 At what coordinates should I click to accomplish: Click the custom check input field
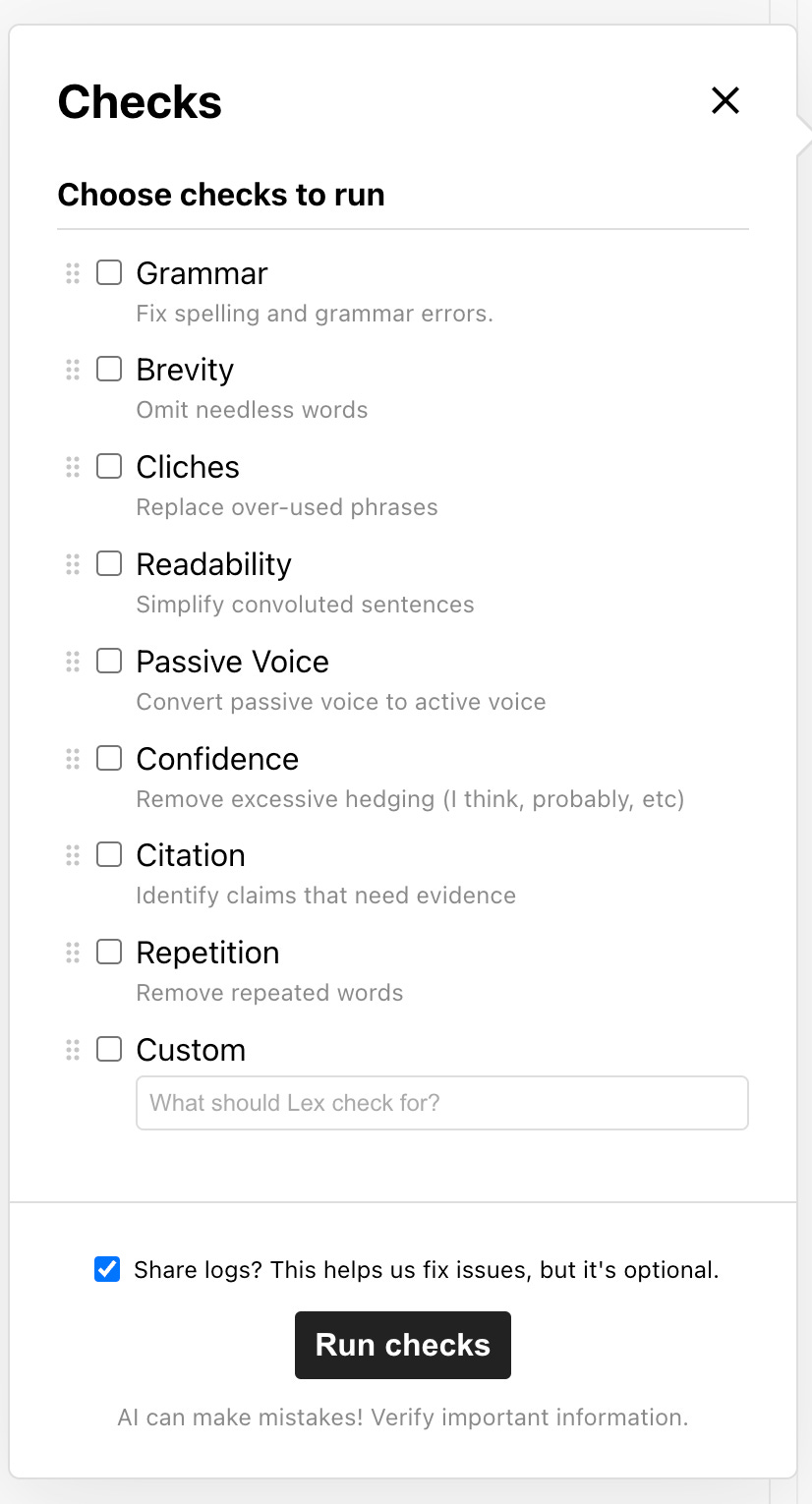[441, 1103]
